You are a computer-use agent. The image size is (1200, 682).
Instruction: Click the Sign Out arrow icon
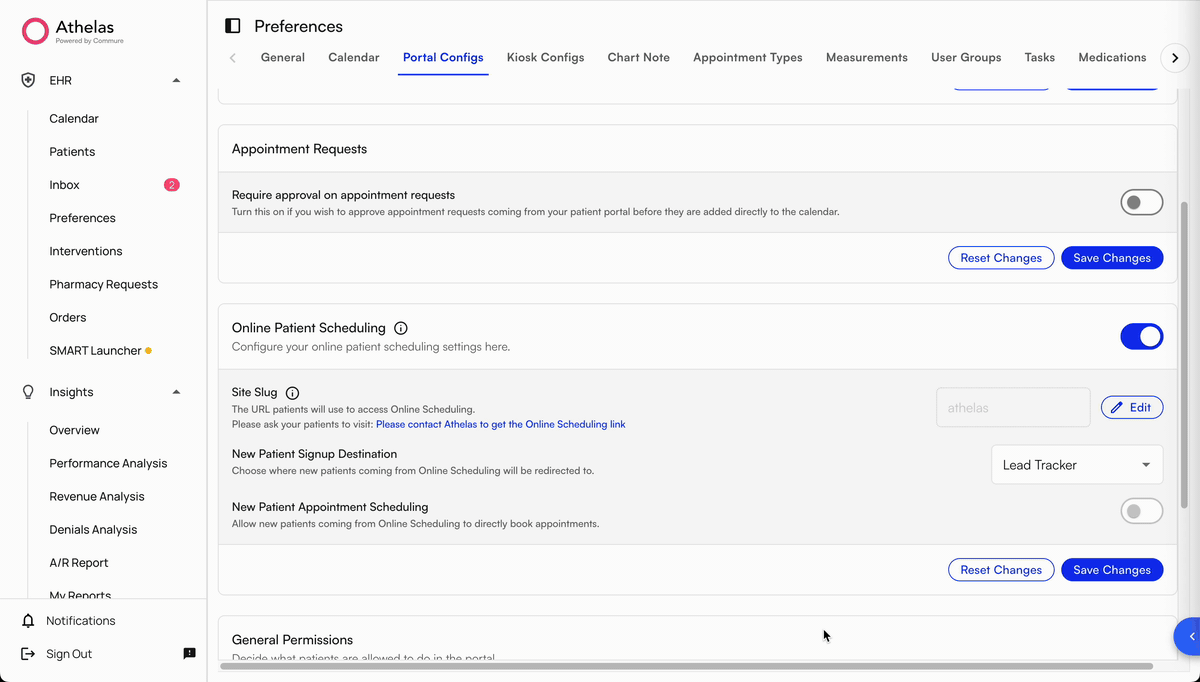(x=28, y=654)
